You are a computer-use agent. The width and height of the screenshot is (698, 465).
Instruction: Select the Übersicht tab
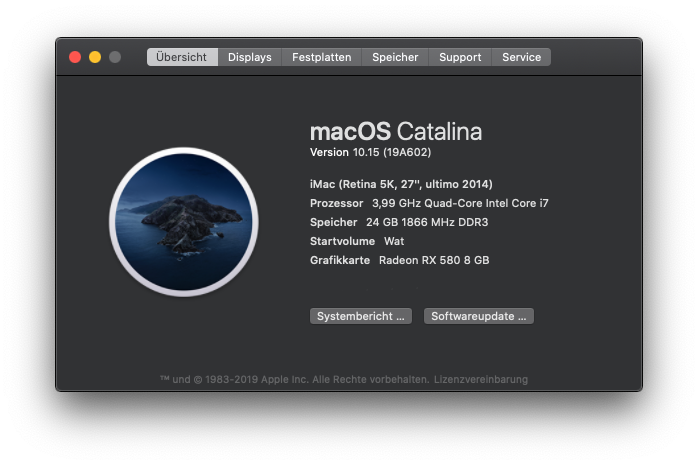pos(182,57)
